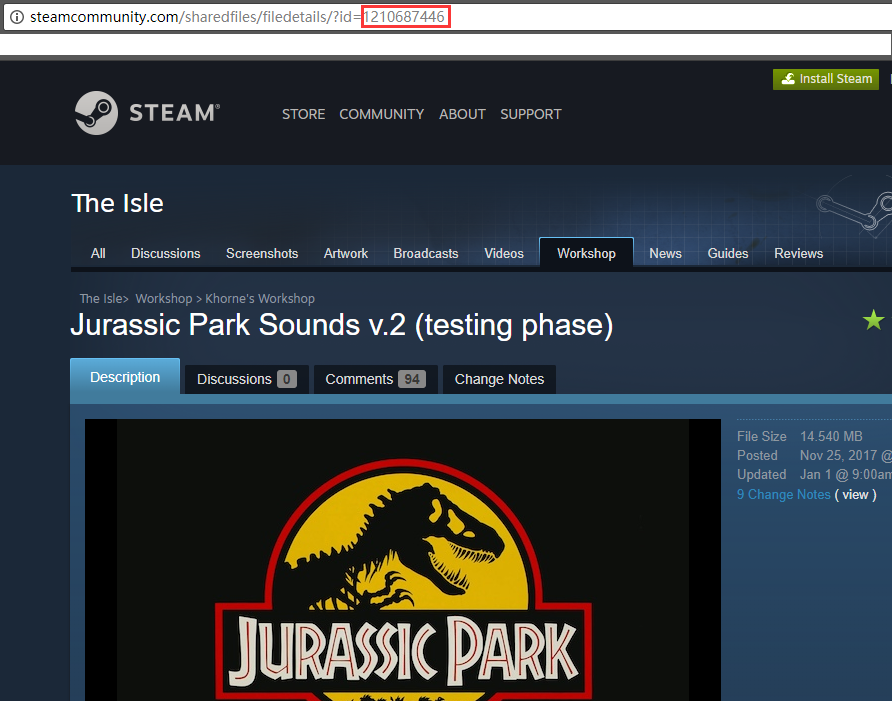892x701 pixels.
Task: Open the Change Notes tab
Action: pyautogui.click(x=499, y=379)
